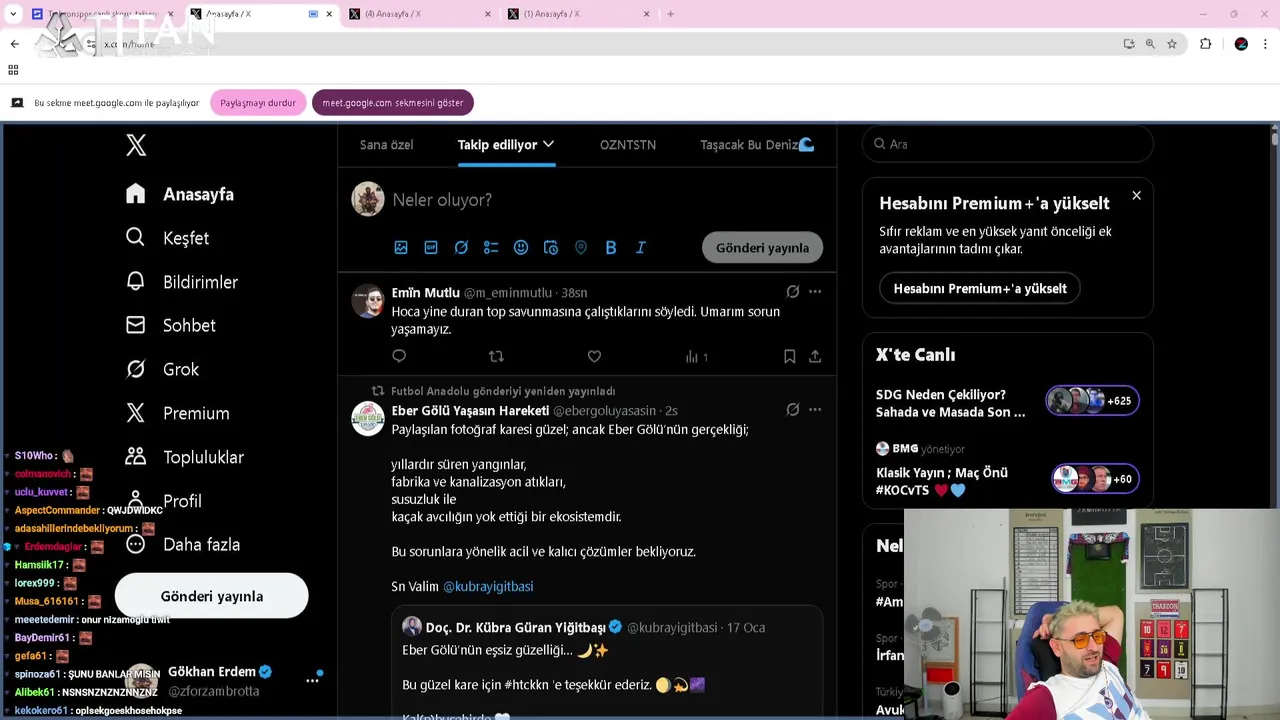This screenshot has width=1280, height=720.
Task: Close the Premium+ upgrade card
Action: (x=1136, y=196)
